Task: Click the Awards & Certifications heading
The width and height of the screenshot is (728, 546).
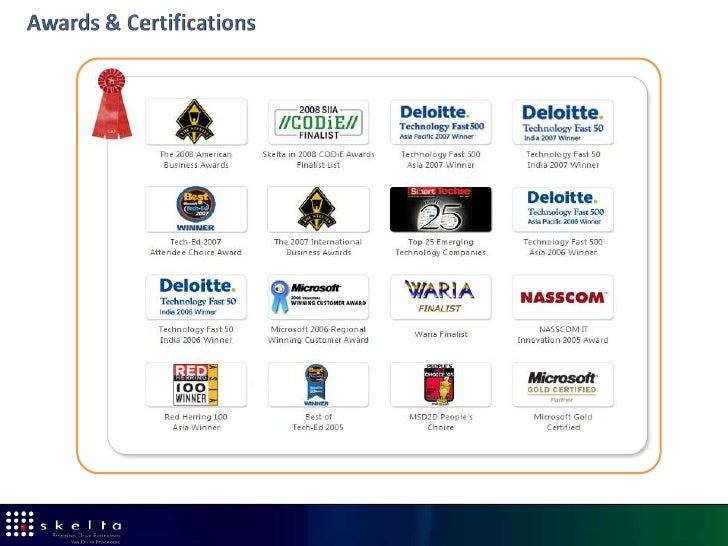Action: pyautogui.click(x=141, y=22)
